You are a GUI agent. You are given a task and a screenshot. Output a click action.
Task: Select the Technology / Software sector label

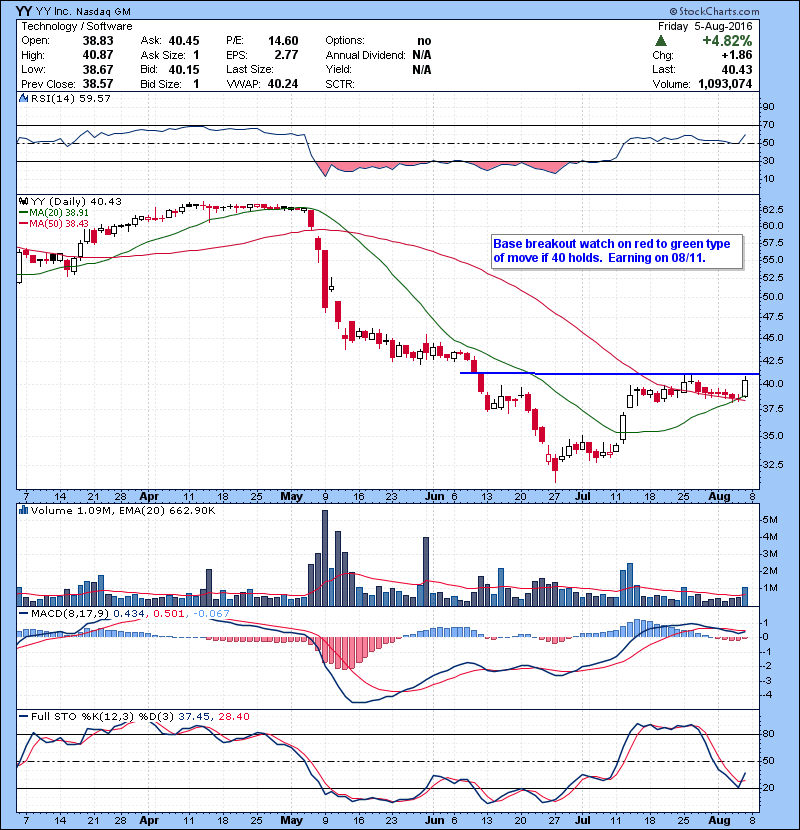[77, 26]
